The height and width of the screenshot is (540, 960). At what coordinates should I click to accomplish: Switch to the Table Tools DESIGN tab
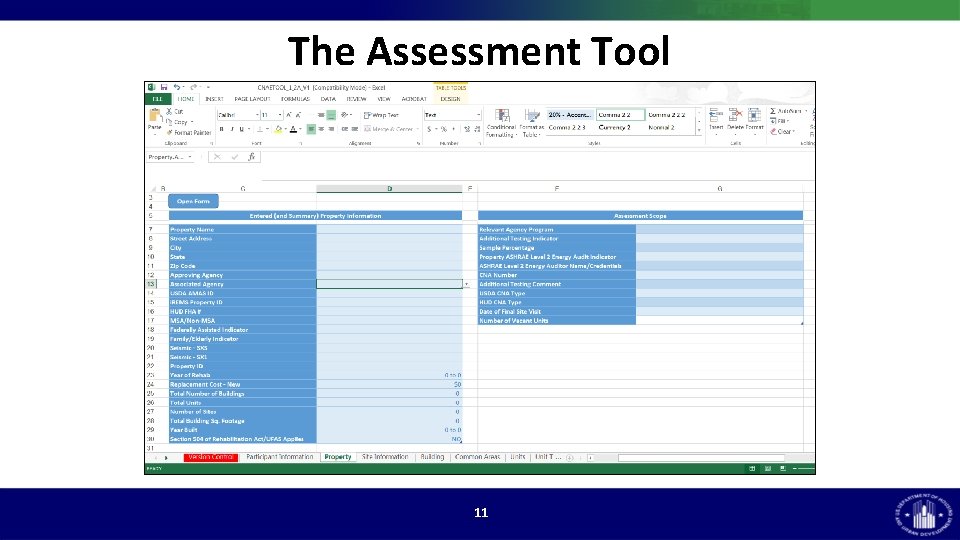click(x=450, y=99)
